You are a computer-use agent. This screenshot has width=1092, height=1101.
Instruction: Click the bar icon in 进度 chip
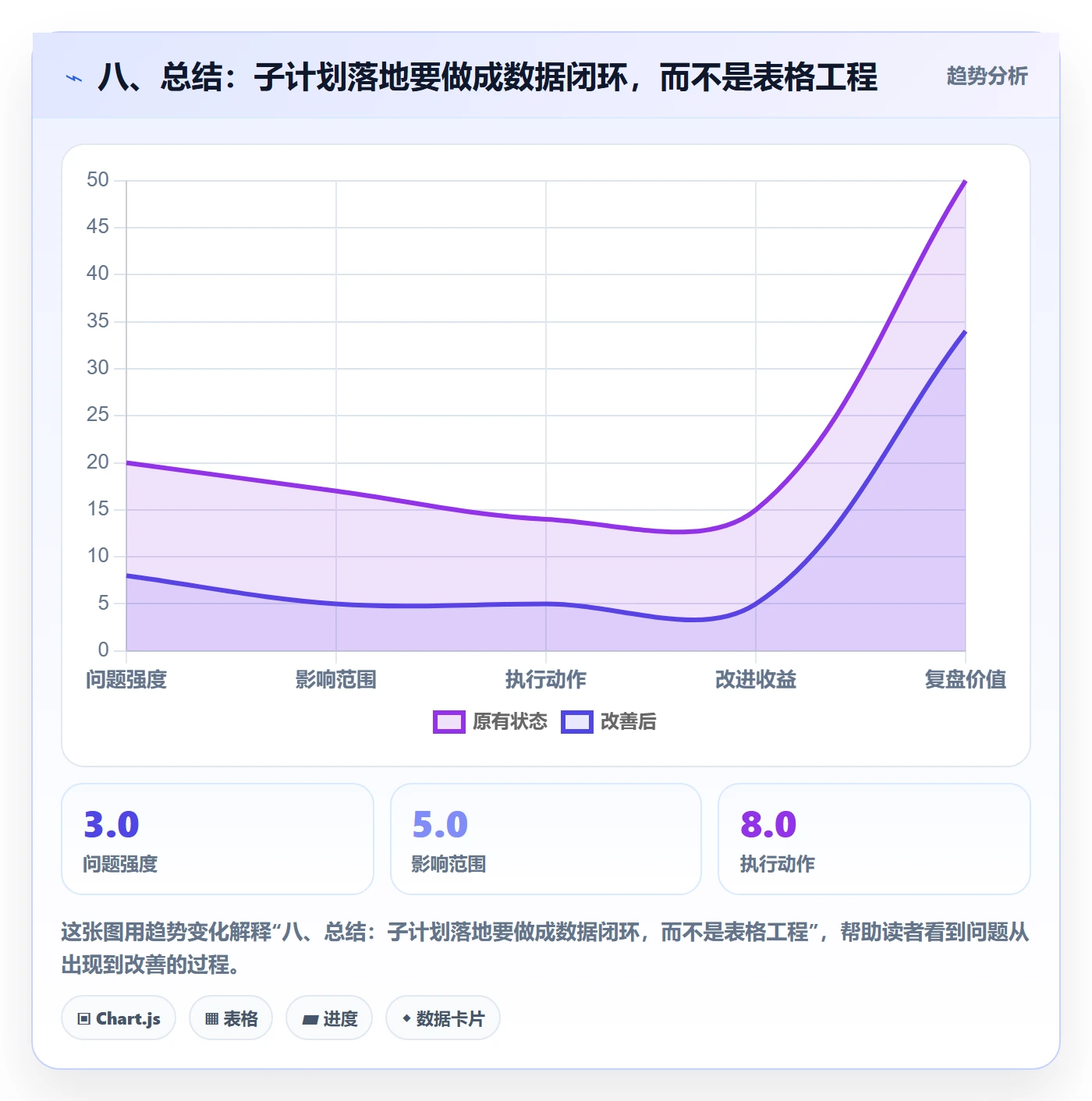point(310,1020)
